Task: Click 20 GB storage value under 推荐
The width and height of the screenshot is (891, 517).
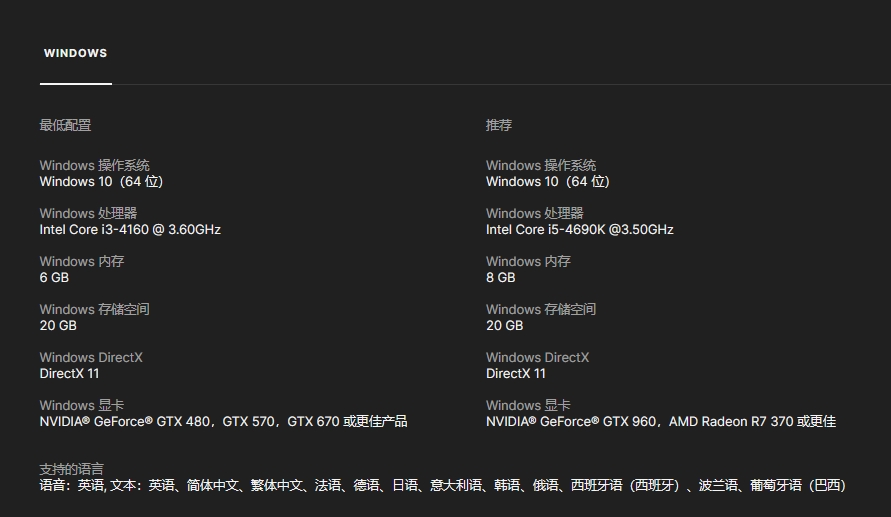Action: [504, 325]
